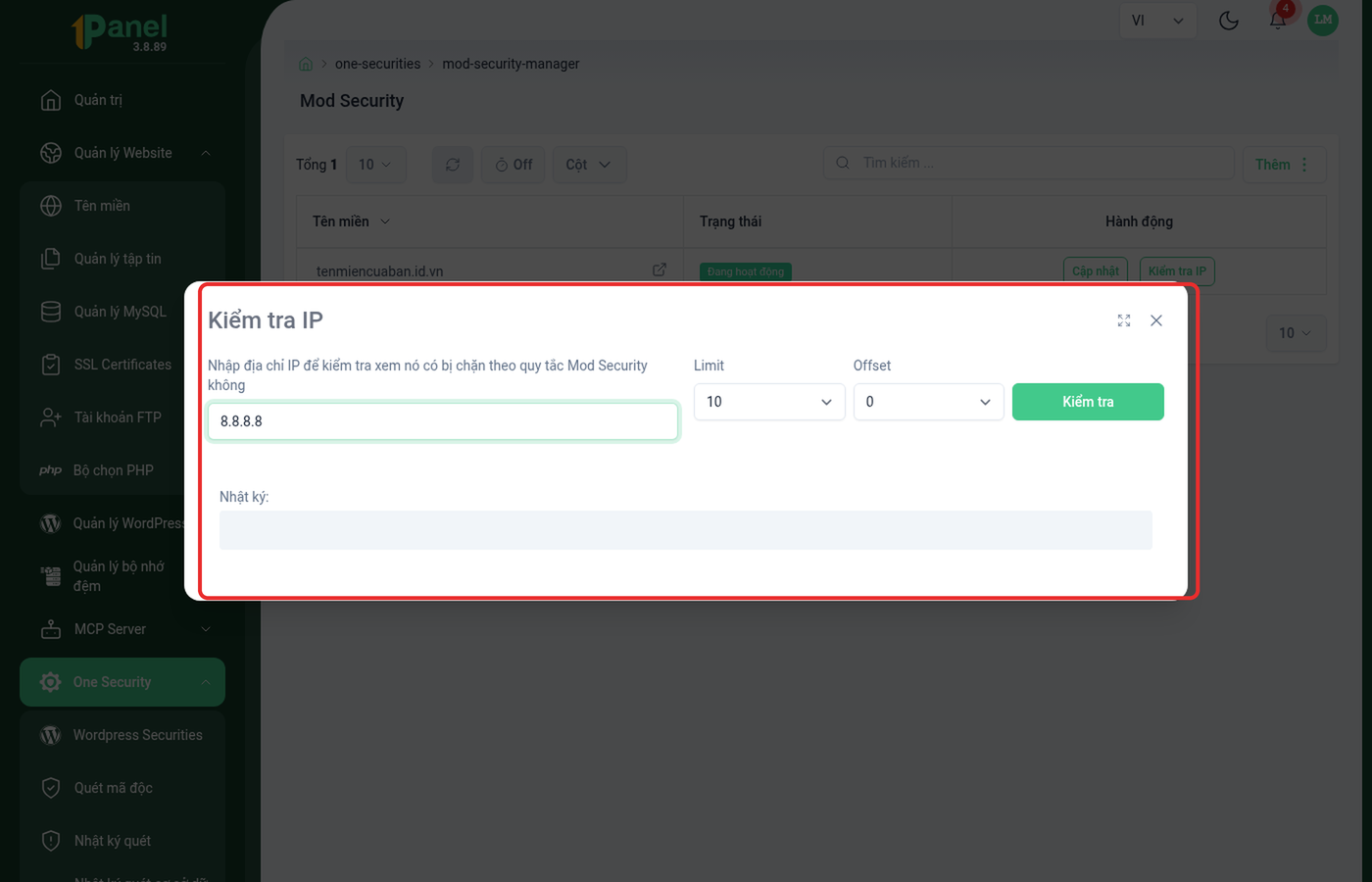
Task: Click the Tài khoản FTP user icon
Action: pyautogui.click(x=51, y=417)
